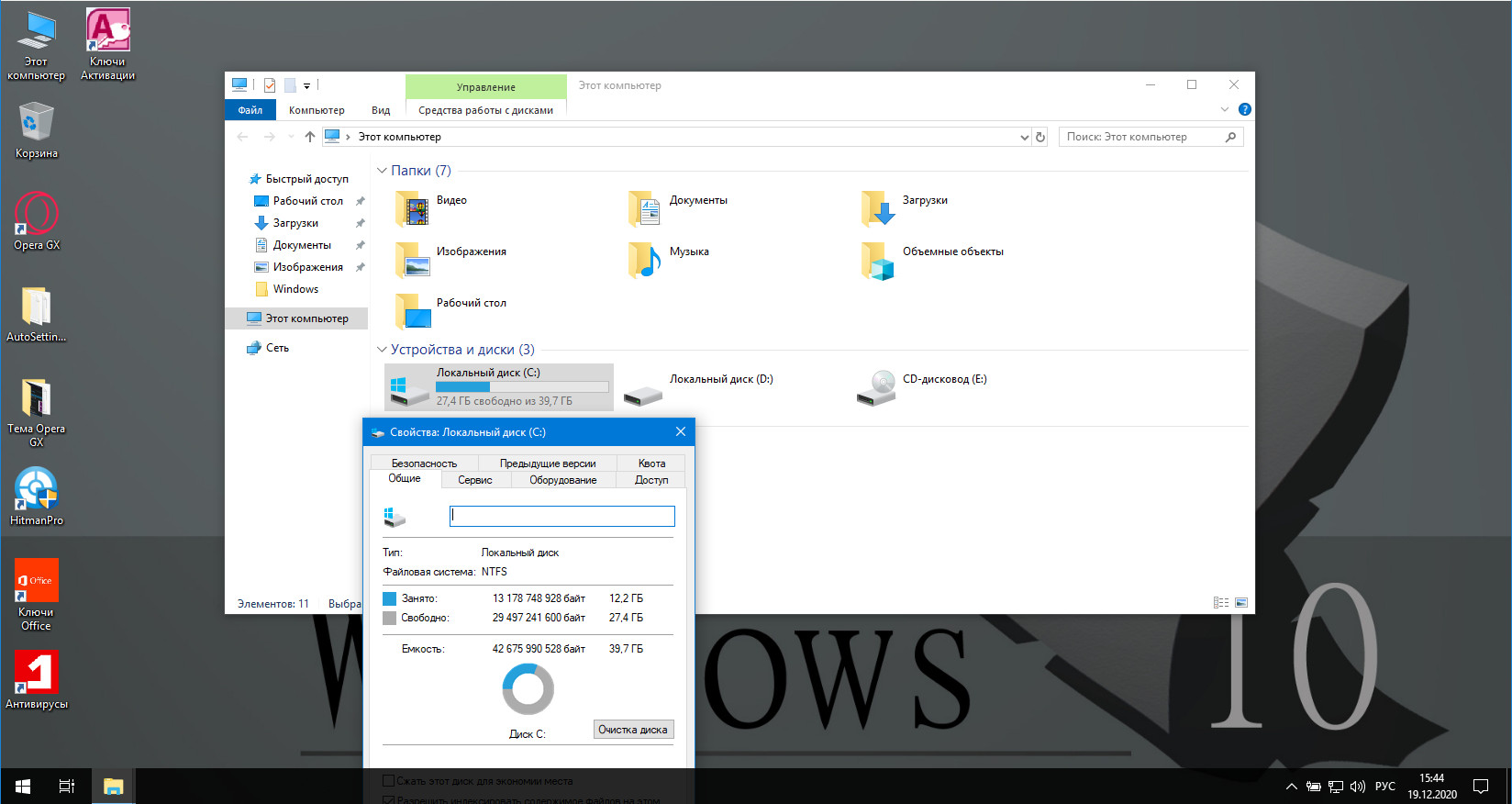Click the disk label text field
Screen dimensions: 1512x804
coord(561,516)
